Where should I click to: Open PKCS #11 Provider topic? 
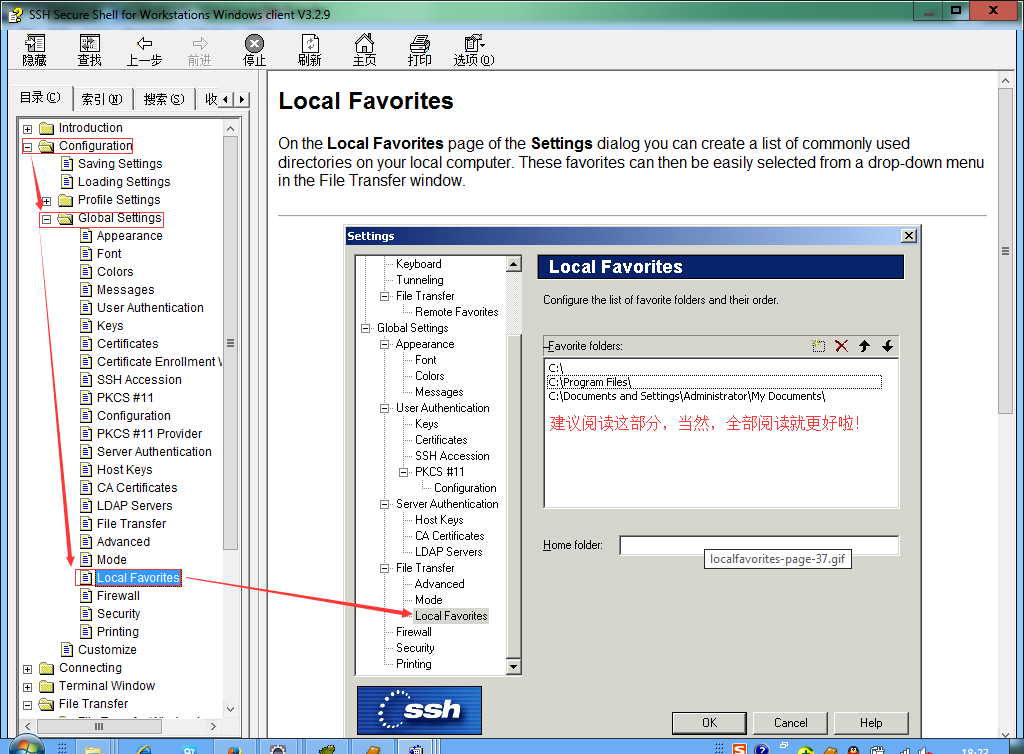150,433
